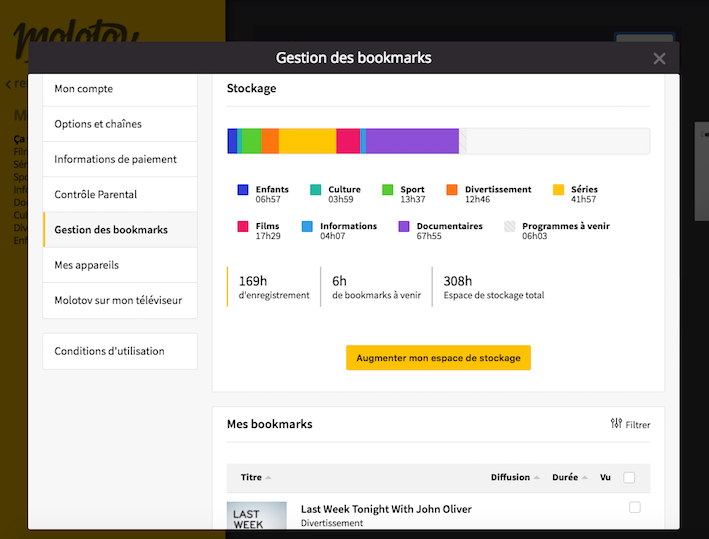The height and width of the screenshot is (539, 709).
Task: Sort bookmarks by Titre
Action: click(255, 477)
